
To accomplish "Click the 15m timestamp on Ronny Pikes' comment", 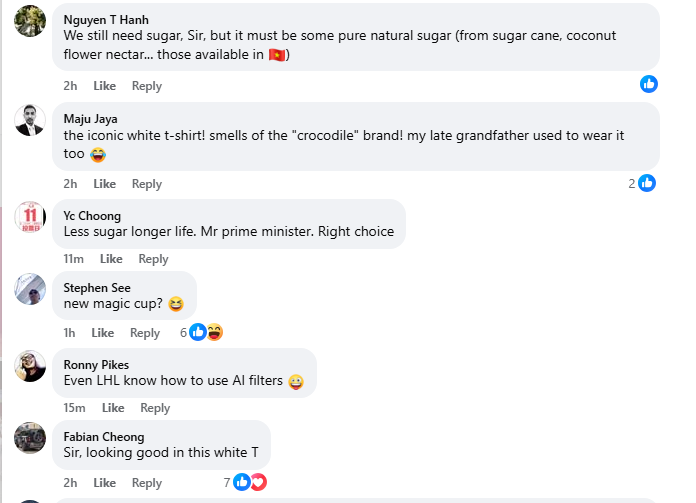I will [x=74, y=408].
